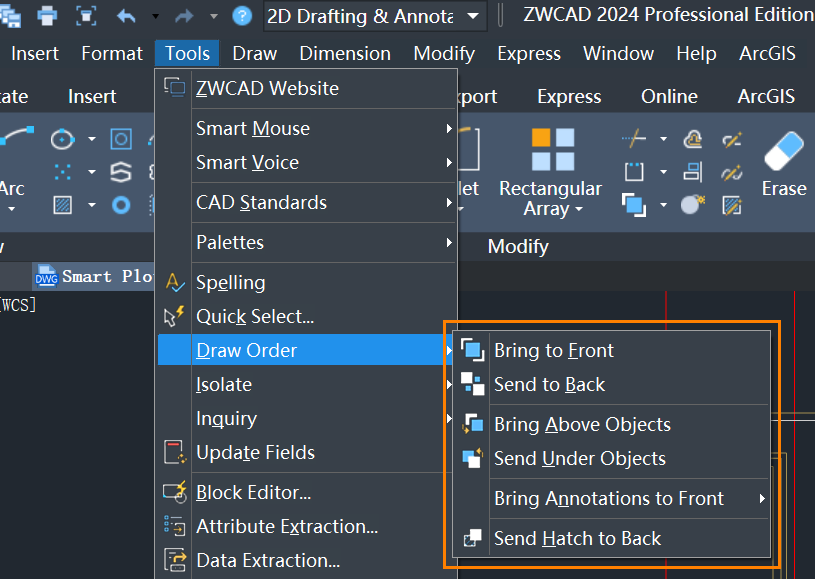Expand the Smart Voice submenu

(307, 163)
